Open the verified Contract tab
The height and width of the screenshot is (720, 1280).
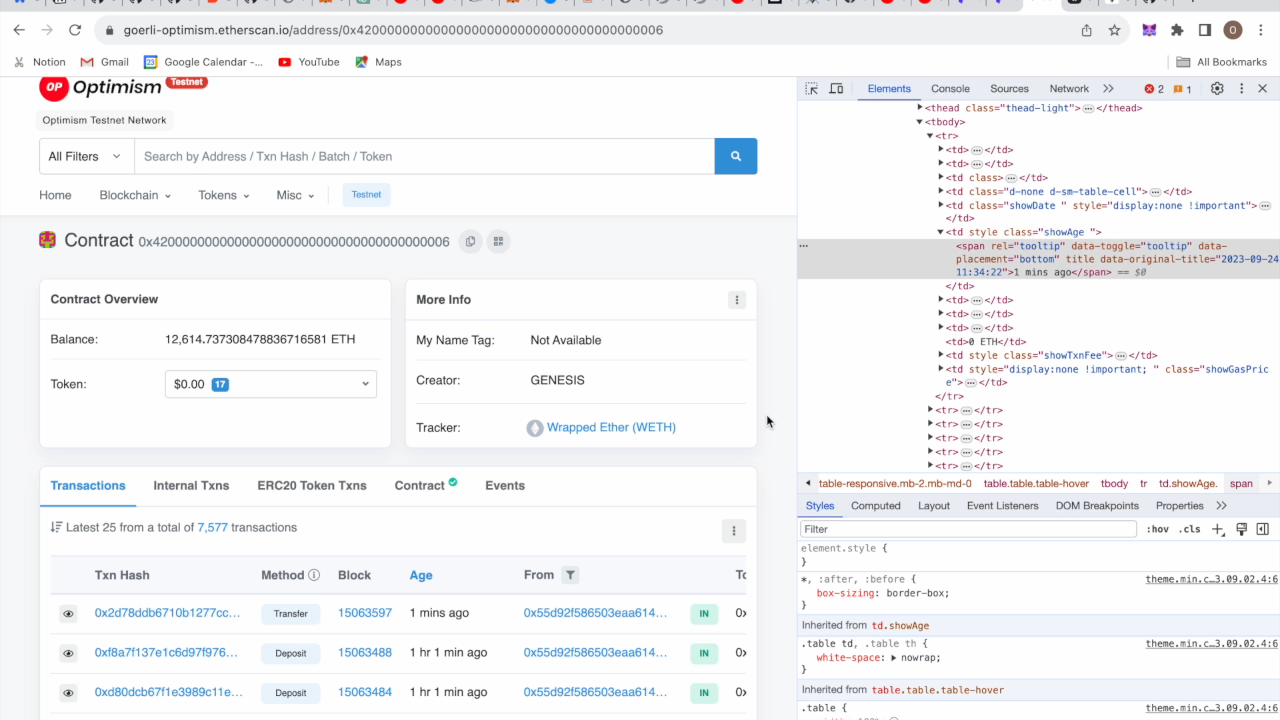[425, 485]
